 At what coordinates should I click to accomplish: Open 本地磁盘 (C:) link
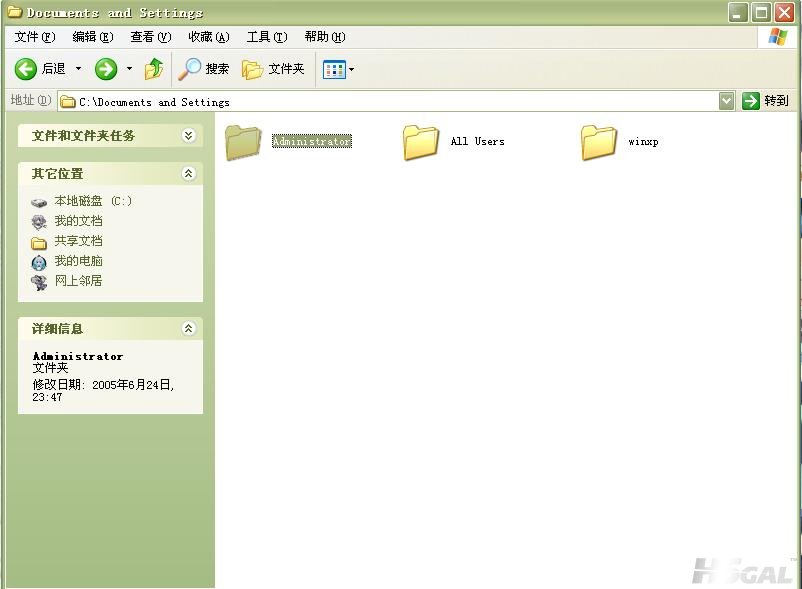pos(93,201)
